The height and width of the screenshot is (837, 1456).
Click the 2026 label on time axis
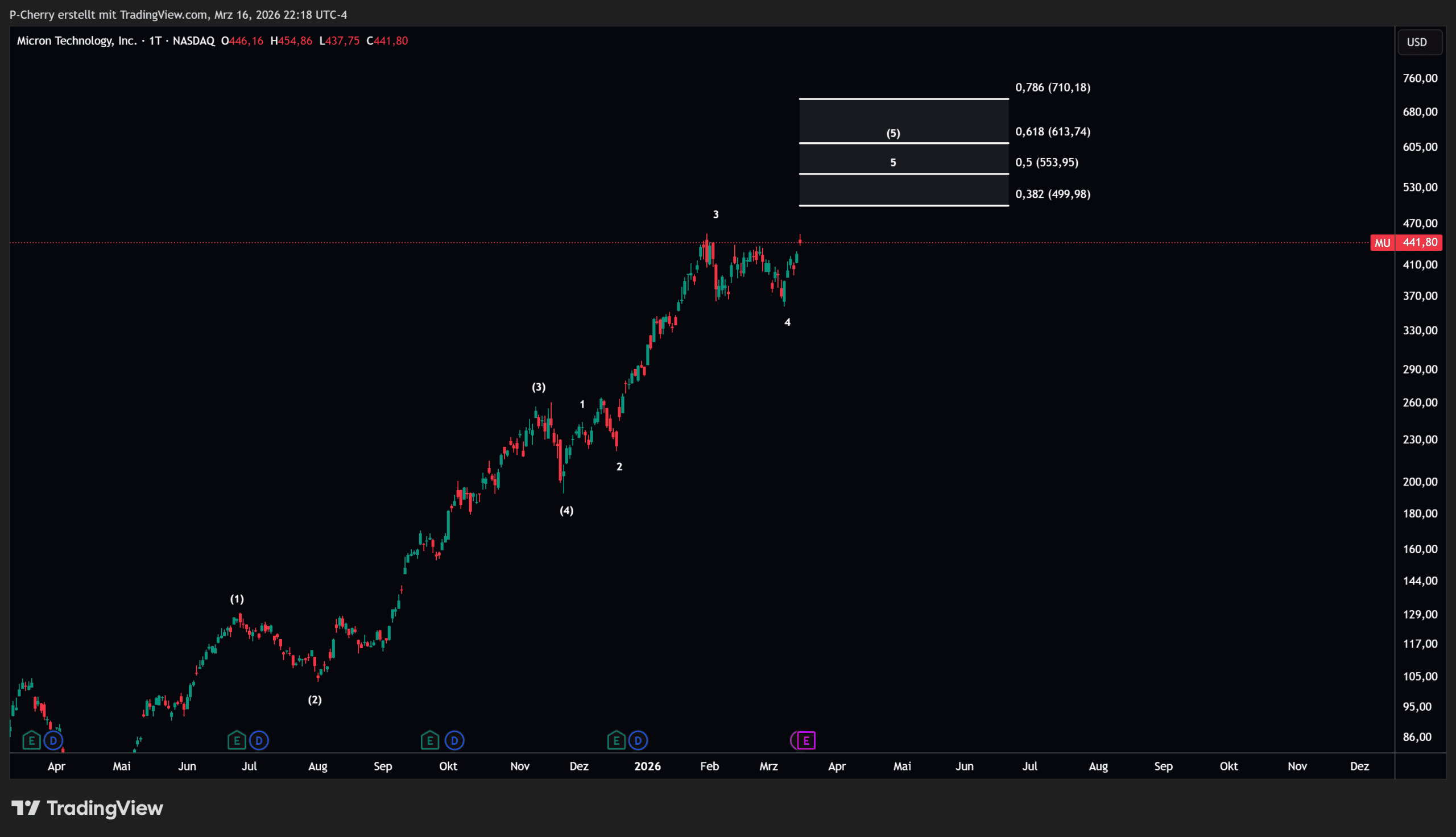[647, 766]
